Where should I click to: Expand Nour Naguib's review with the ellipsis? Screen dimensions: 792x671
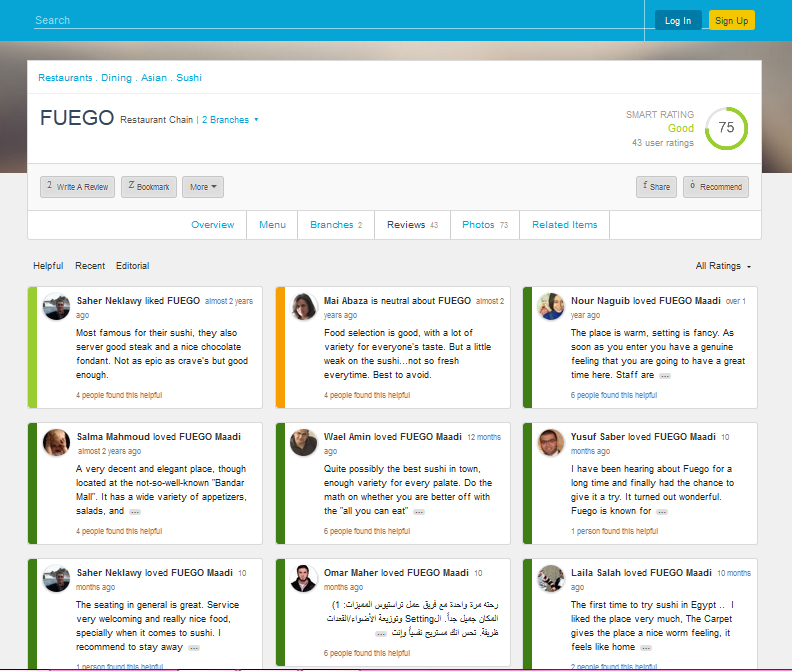point(665,376)
